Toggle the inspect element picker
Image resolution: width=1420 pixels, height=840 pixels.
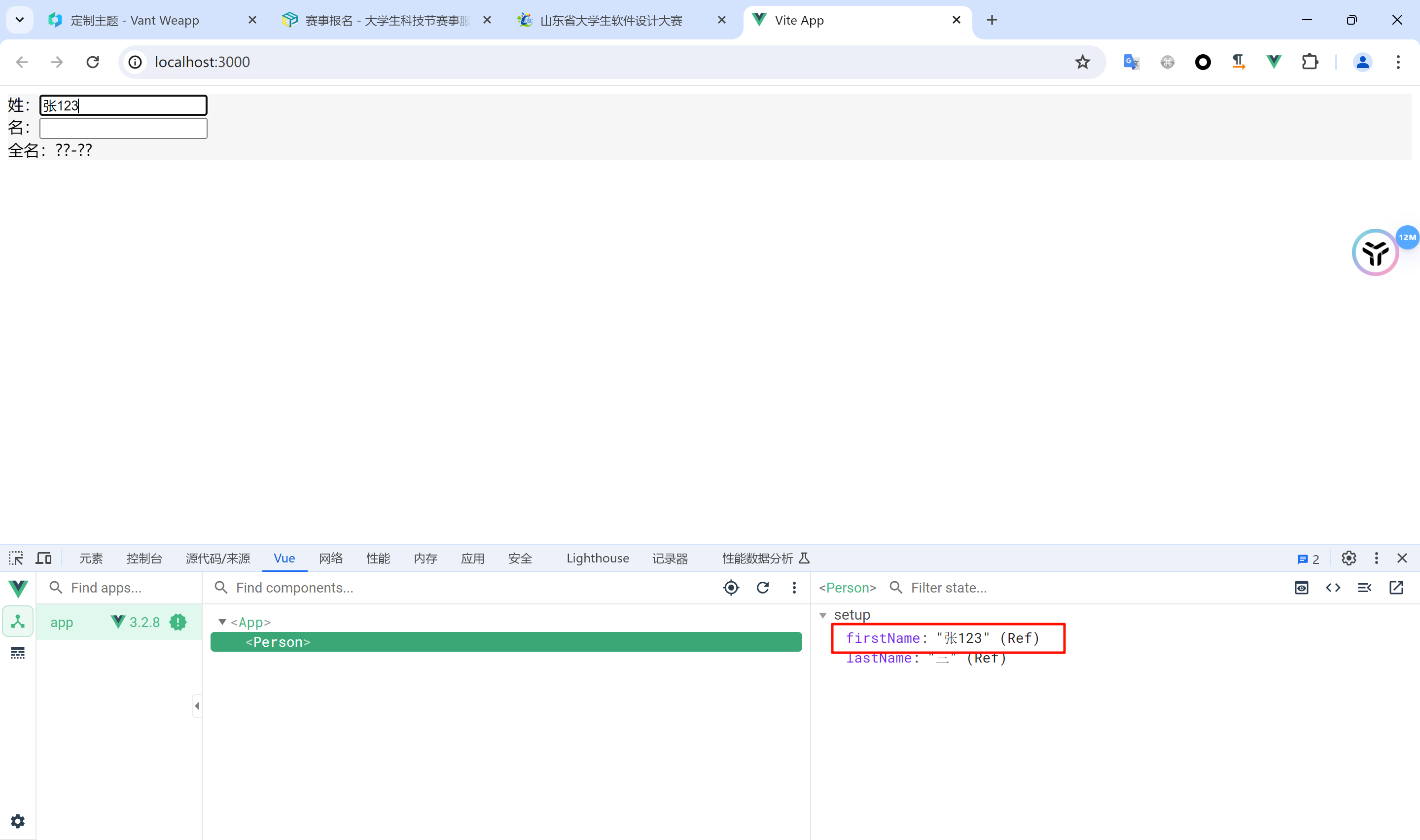pyautogui.click(x=16, y=558)
